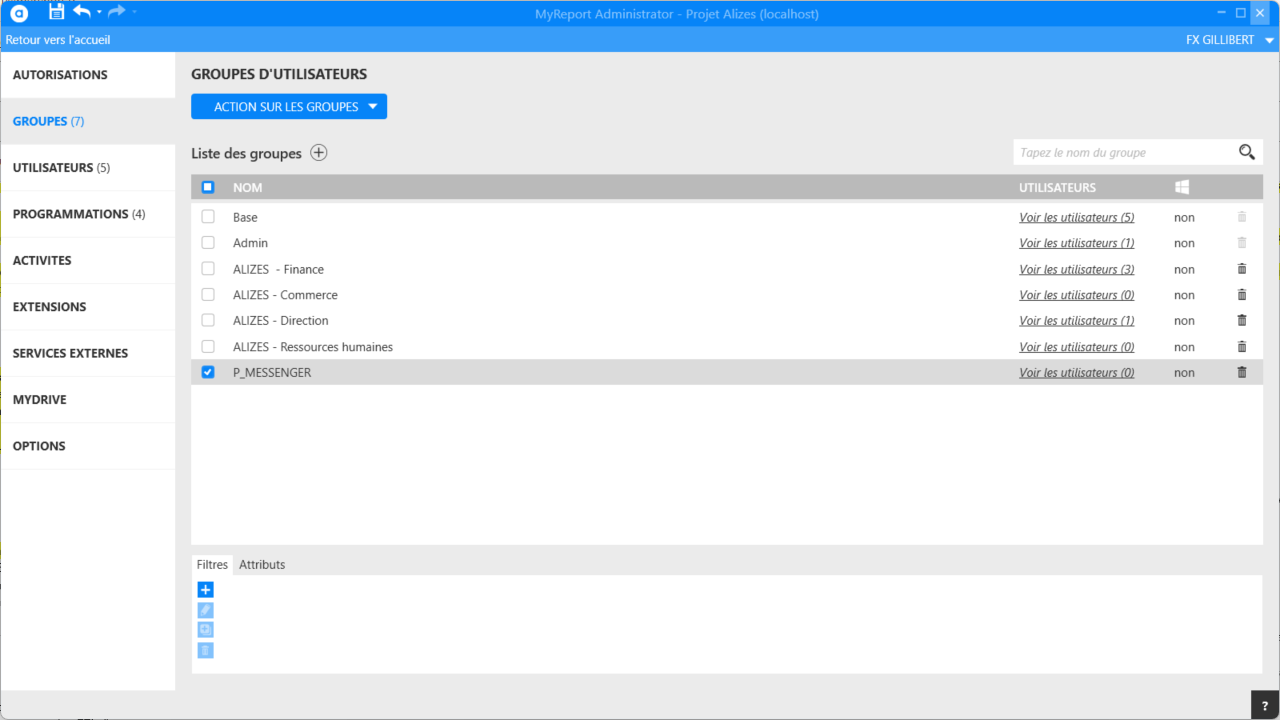Add a filter with blue plus icon

206,590
